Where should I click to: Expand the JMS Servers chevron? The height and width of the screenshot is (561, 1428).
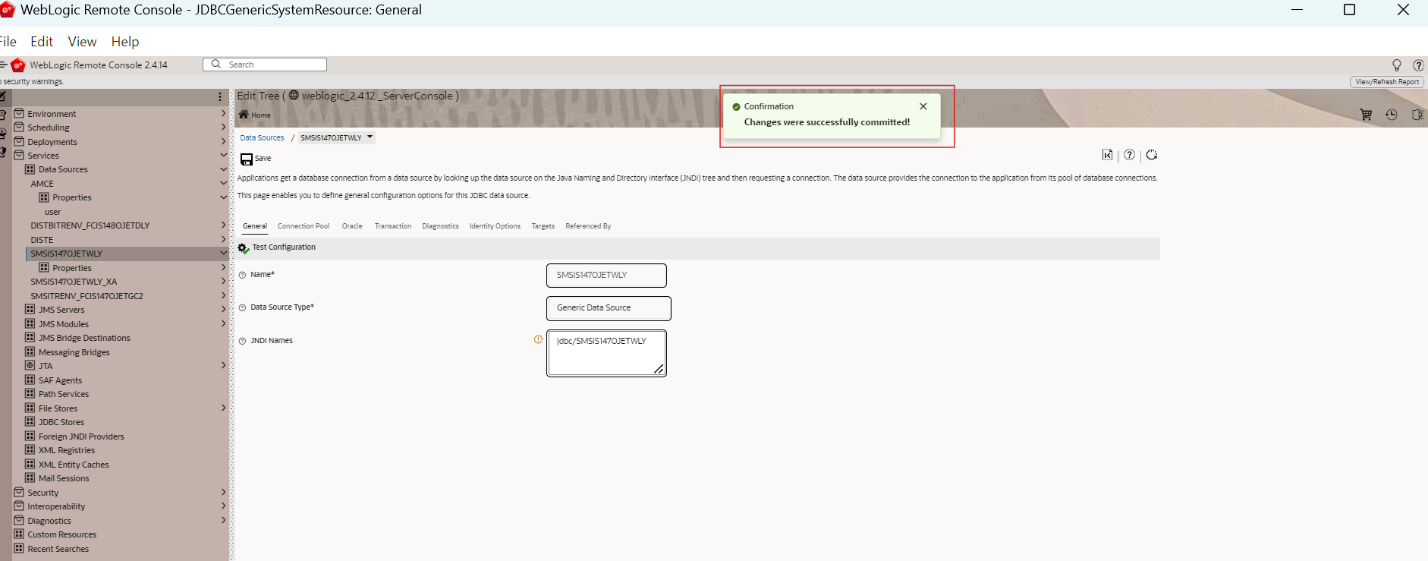(223, 310)
